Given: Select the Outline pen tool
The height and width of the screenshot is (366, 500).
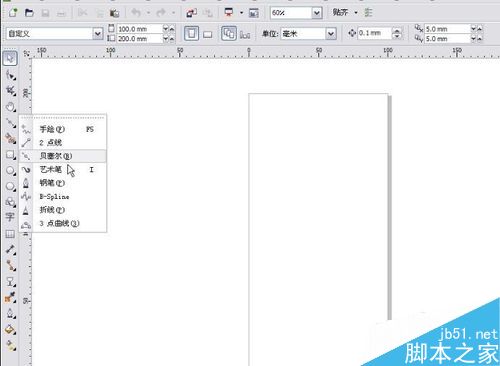Looking at the screenshot, I should pos(10,314).
